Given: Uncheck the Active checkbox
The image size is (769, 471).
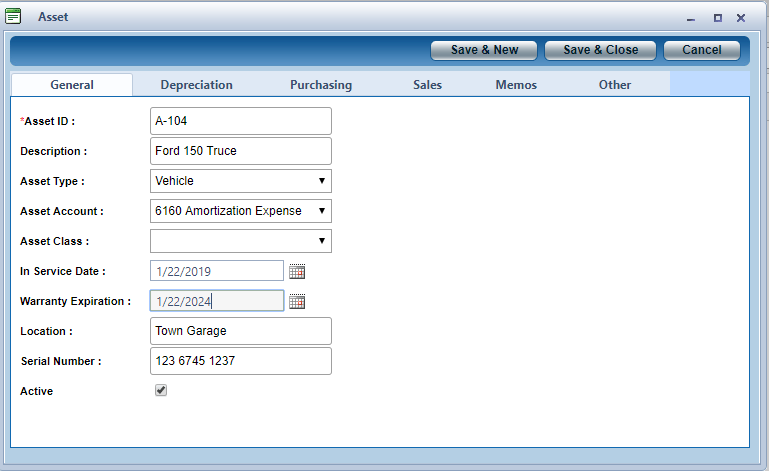Looking at the screenshot, I should point(161,391).
